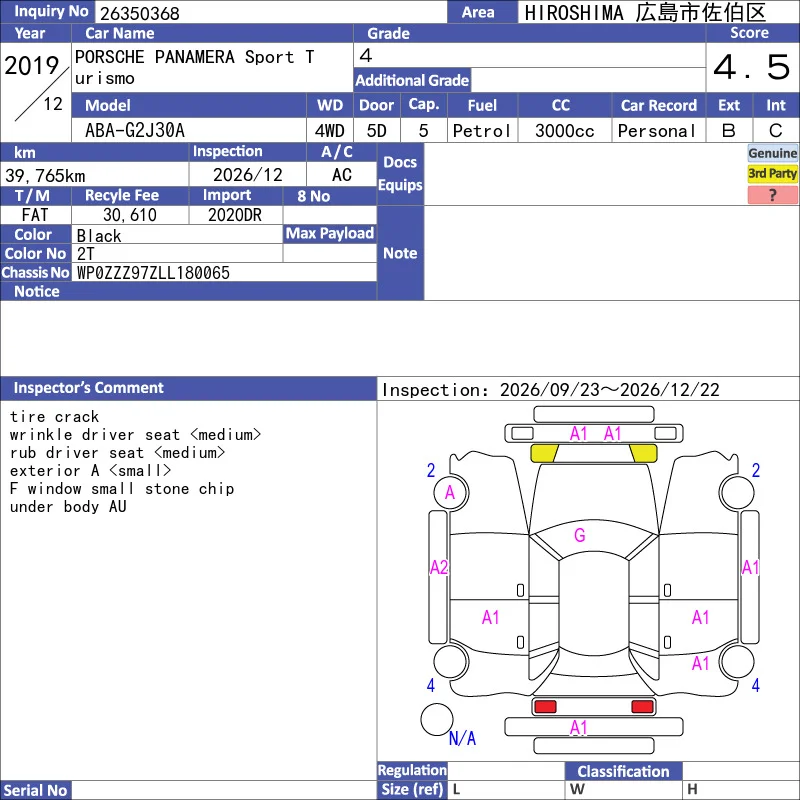
Task: Click the Serial No label
Action: pos(35,790)
